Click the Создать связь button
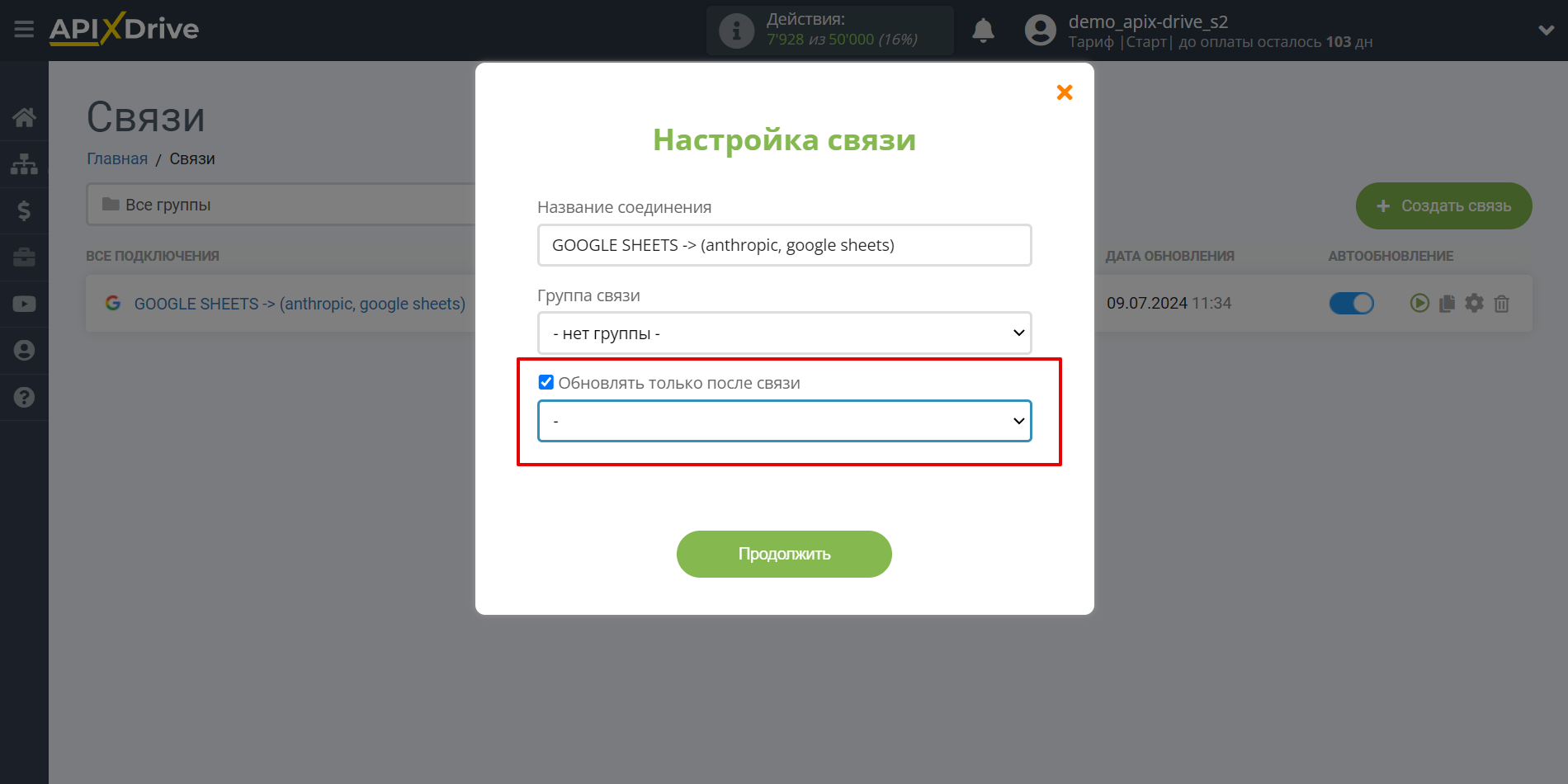Viewport: 1568px width, 784px height. [1443, 205]
